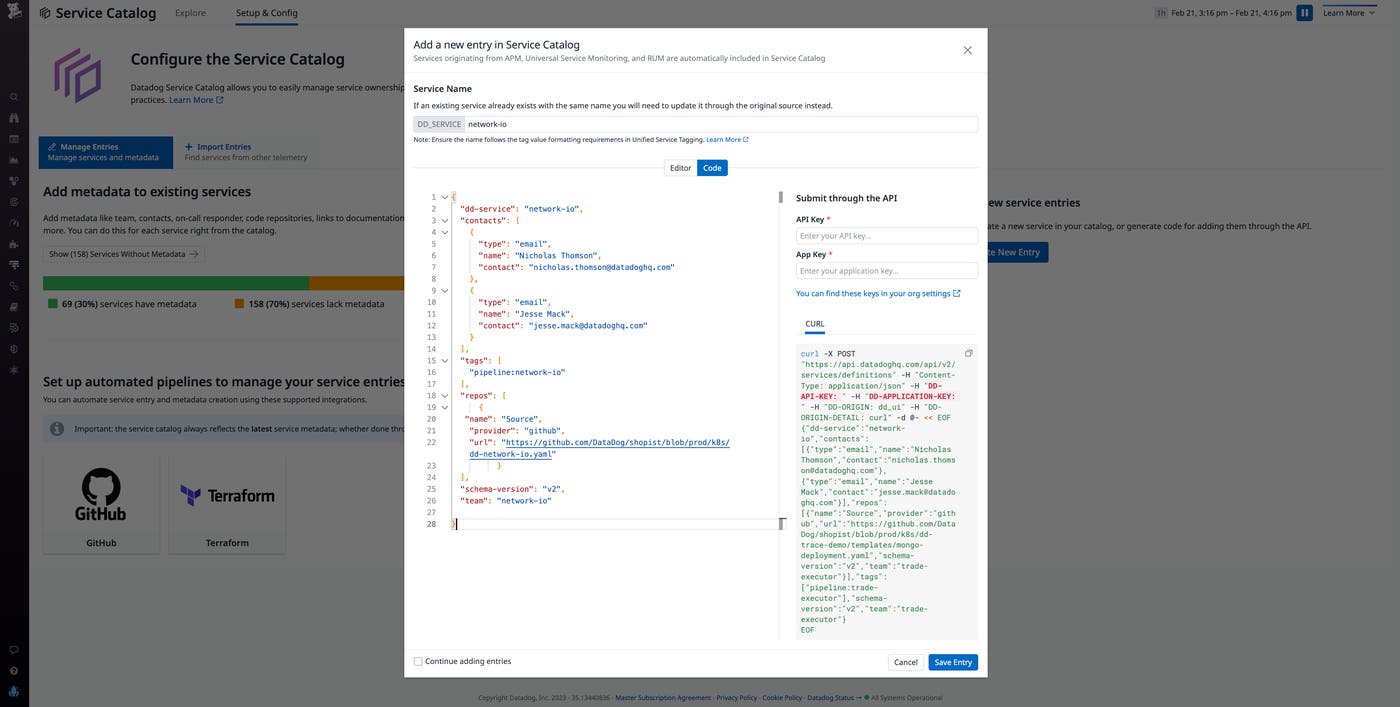Click inside the API Key input field
Image resolution: width=1400 pixels, height=707 pixels.
(x=886, y=235)
